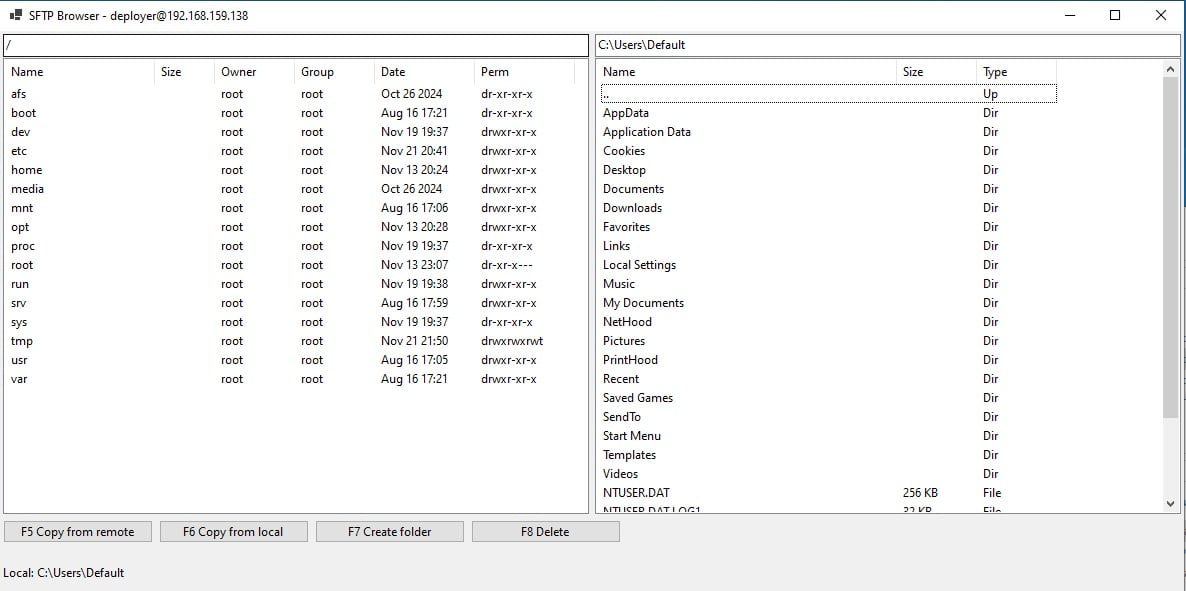Select the remote tmp directory
This screenshot has width=1186, height=591.
(22, 341)
